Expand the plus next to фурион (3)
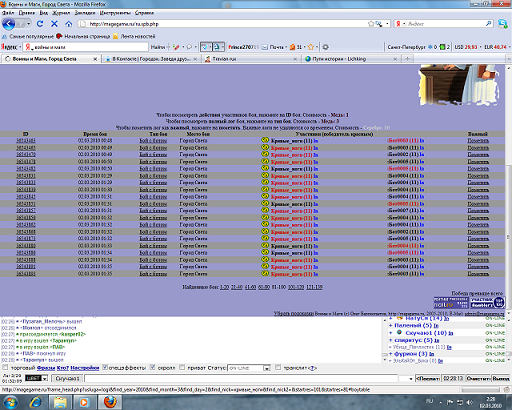The image size is (512, 410). click(391, 354)
